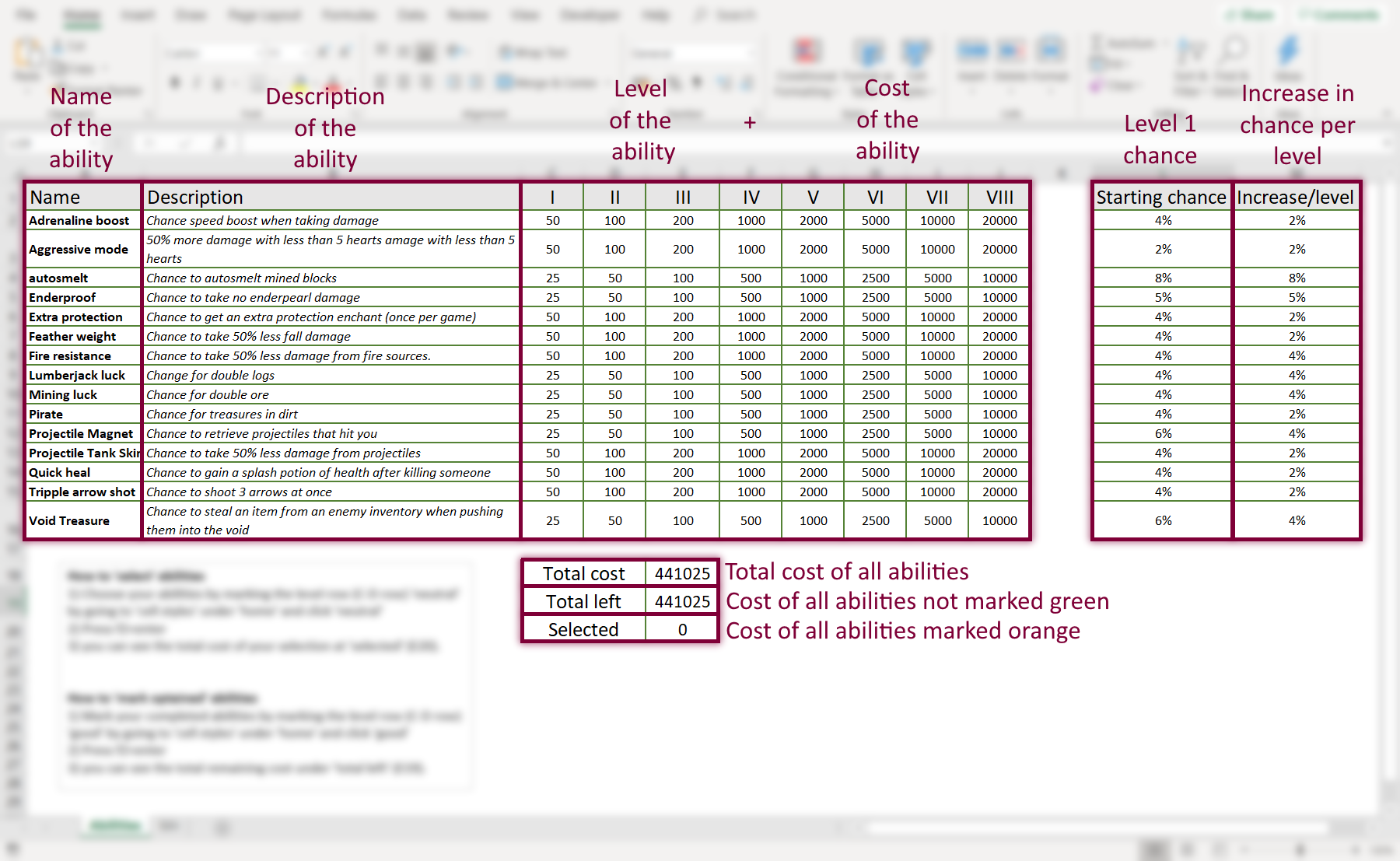Select the Lumberjack luck name cell
Screen dimensions: 1400x861
[83, 376]
